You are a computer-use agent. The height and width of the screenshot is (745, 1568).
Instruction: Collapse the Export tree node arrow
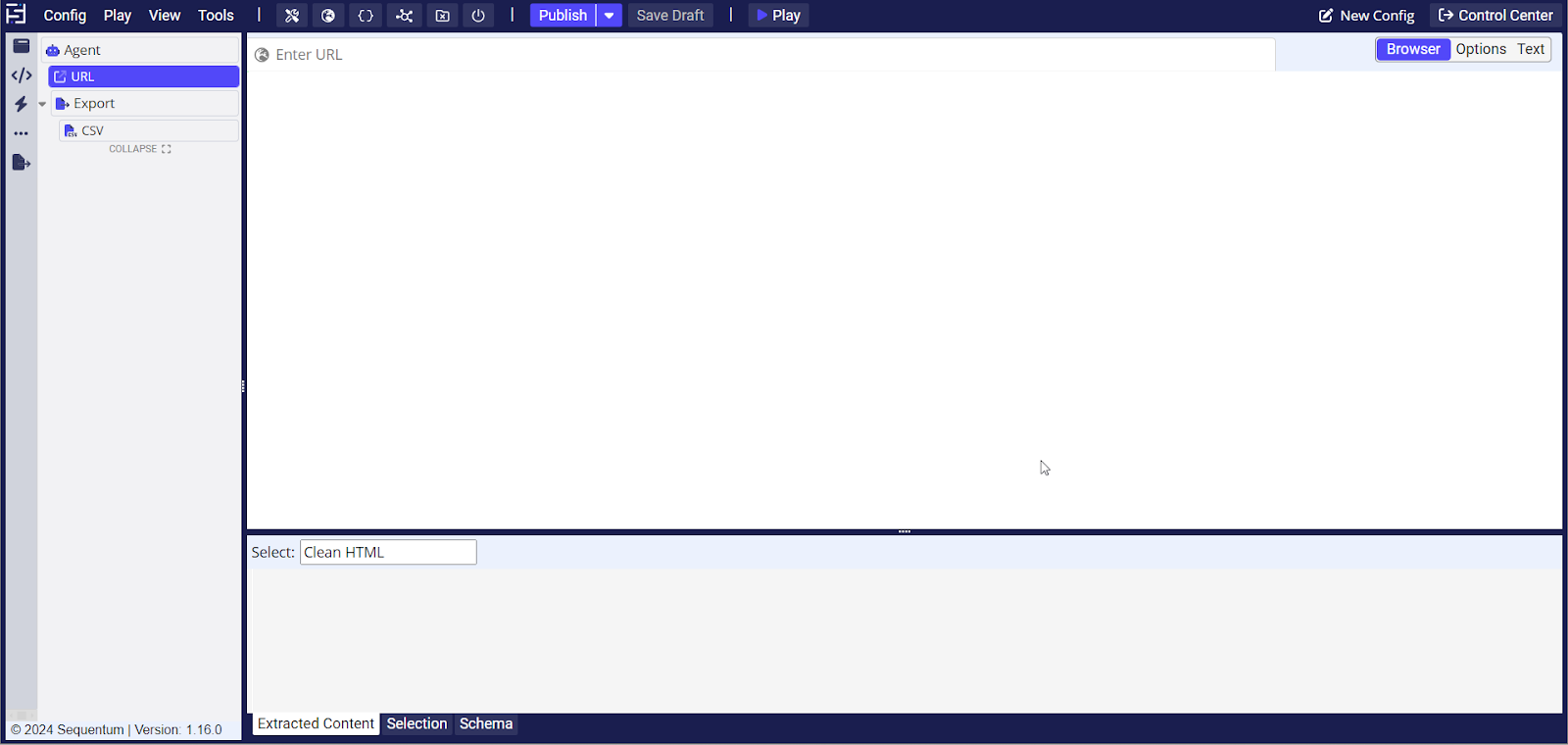coord(42,104)
